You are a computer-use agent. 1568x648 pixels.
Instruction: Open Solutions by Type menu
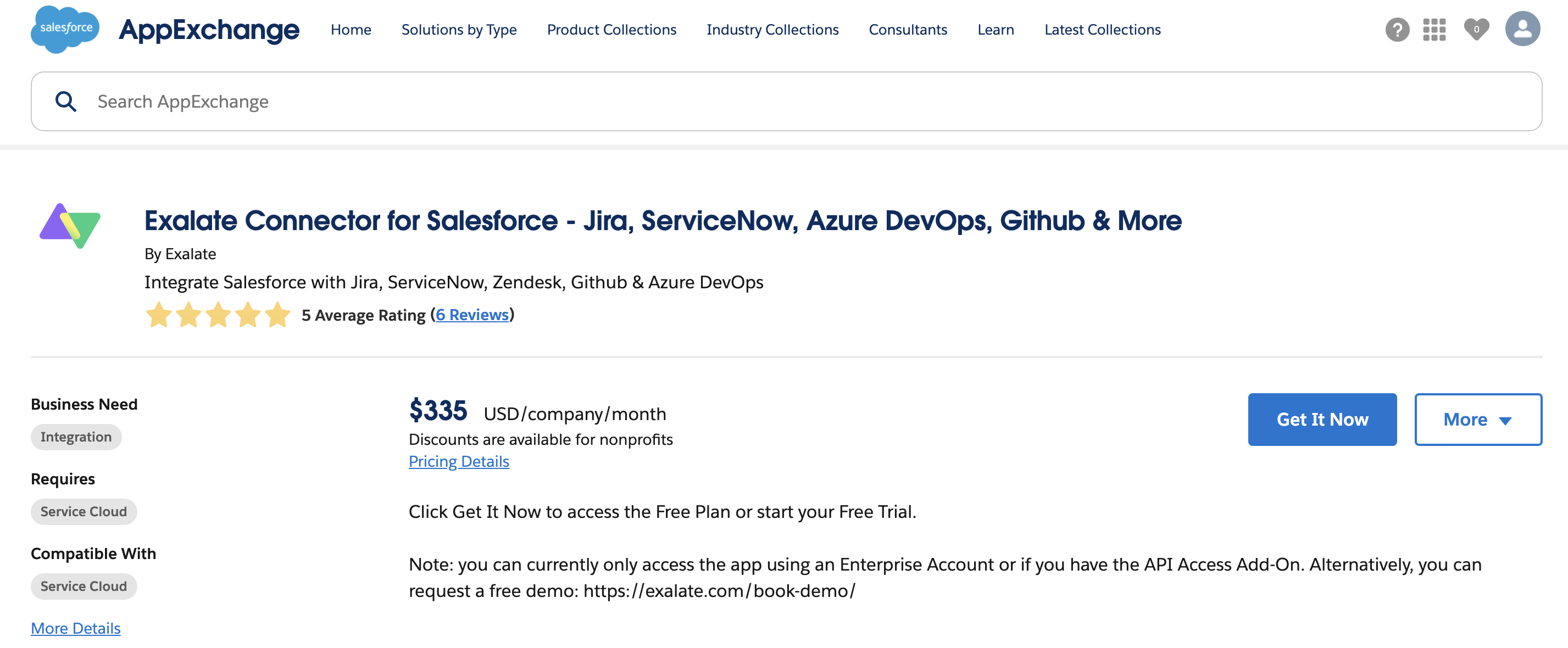pos(459,29)
